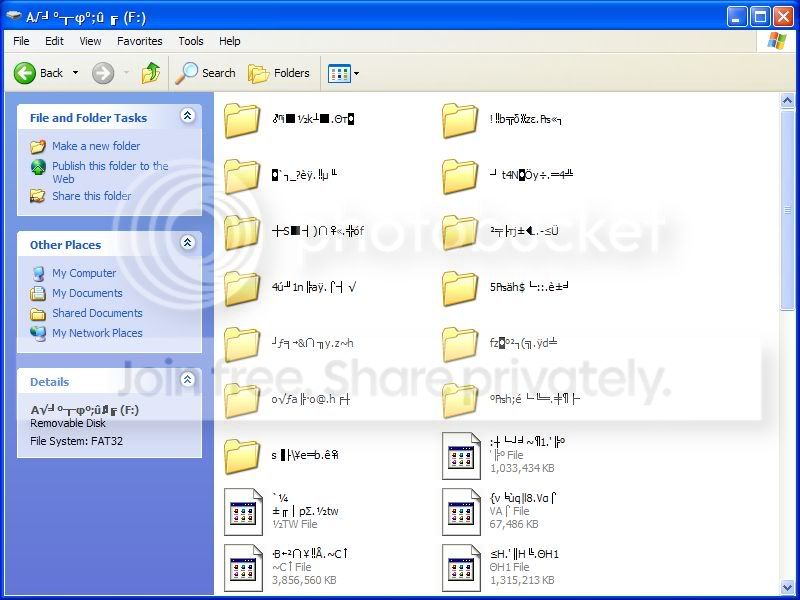Click the My Network Places icon
The height and width of the screenshot is (600, 800).
[38, 333]
